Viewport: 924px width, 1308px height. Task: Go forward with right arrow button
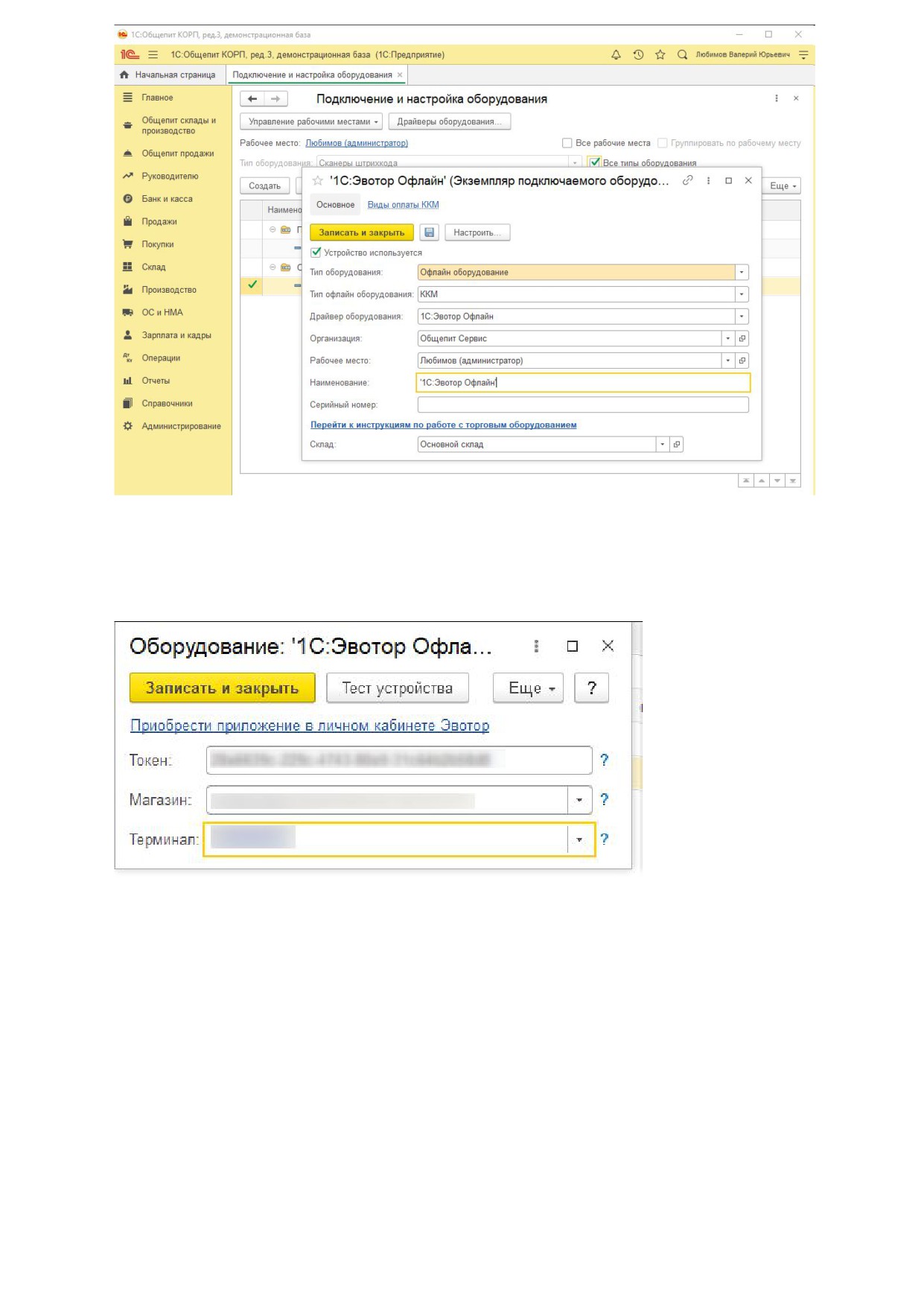click(x=275, y=98)
